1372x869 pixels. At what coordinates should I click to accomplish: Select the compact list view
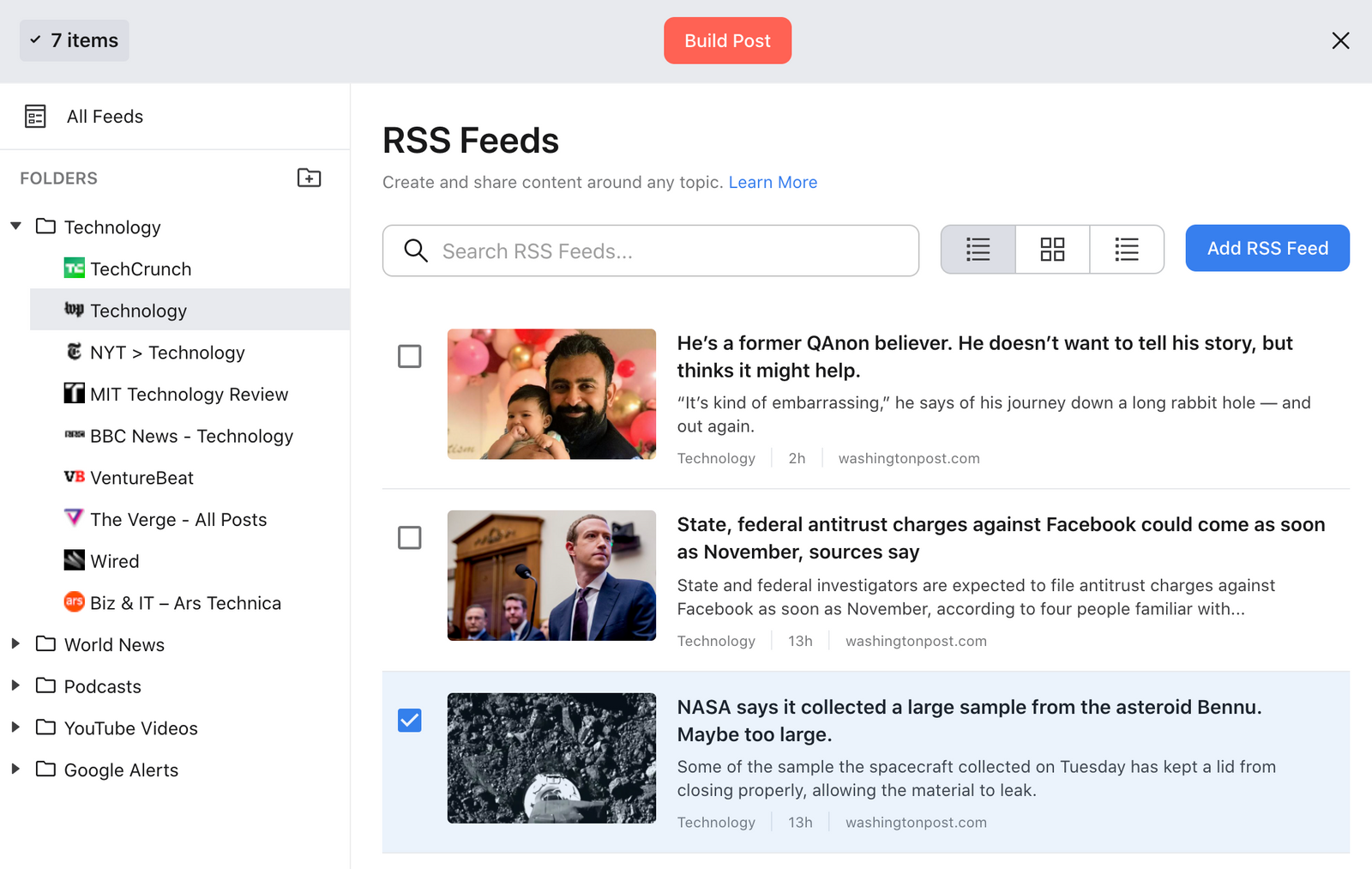(x=1127, y=249)
